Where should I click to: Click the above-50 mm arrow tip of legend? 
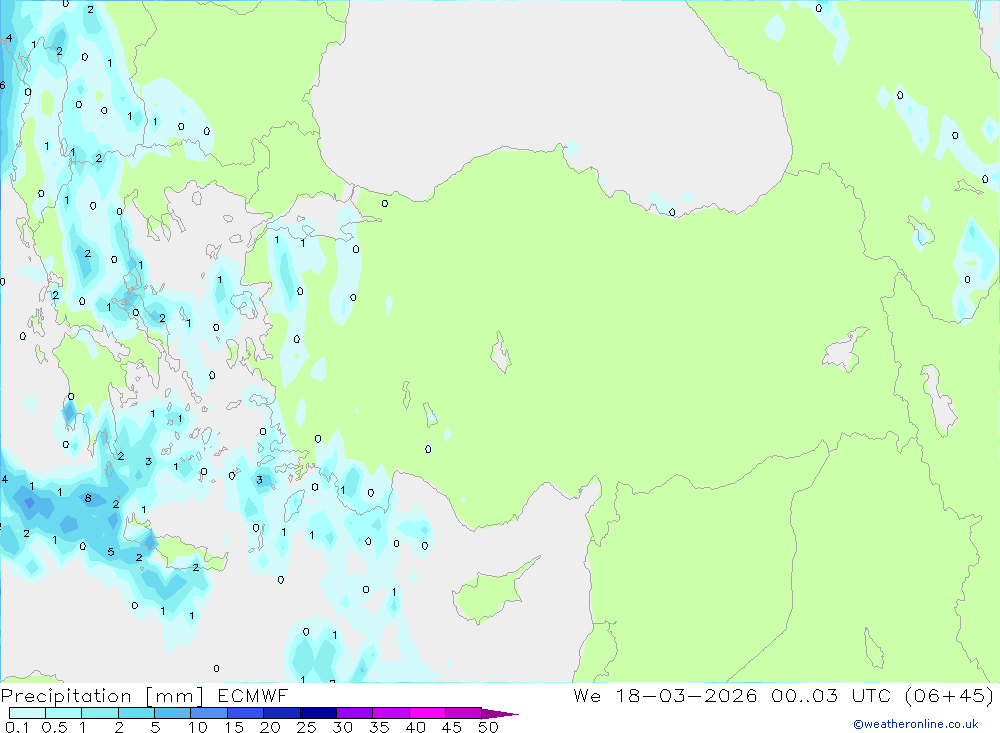pos(500,714)
